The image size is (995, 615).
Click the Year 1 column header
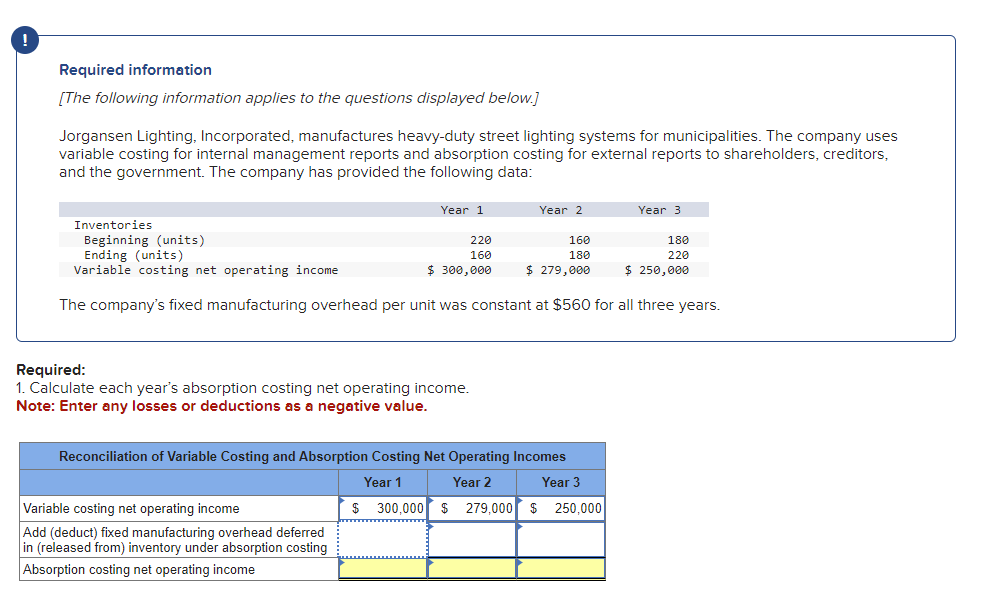coord(382,482)
